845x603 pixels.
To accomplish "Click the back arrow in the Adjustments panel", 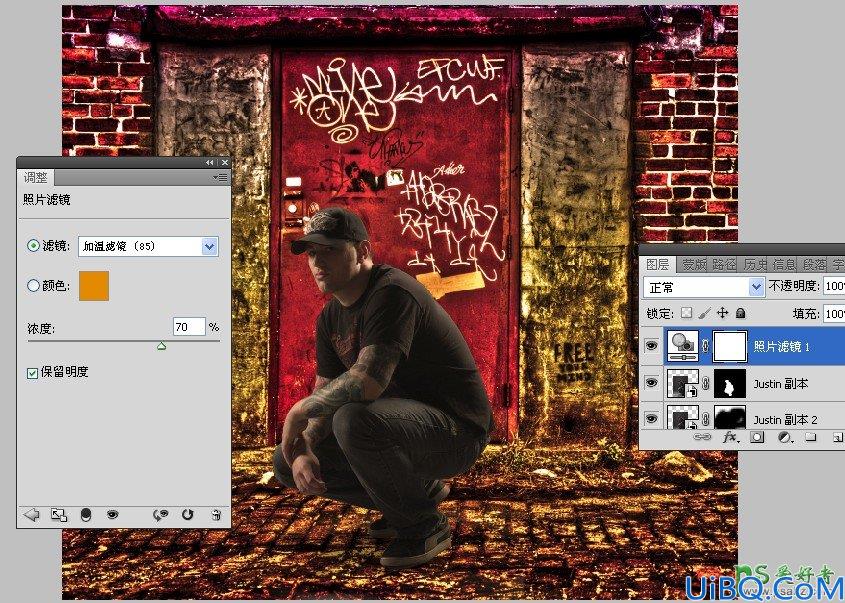I will tap(31, 515).
